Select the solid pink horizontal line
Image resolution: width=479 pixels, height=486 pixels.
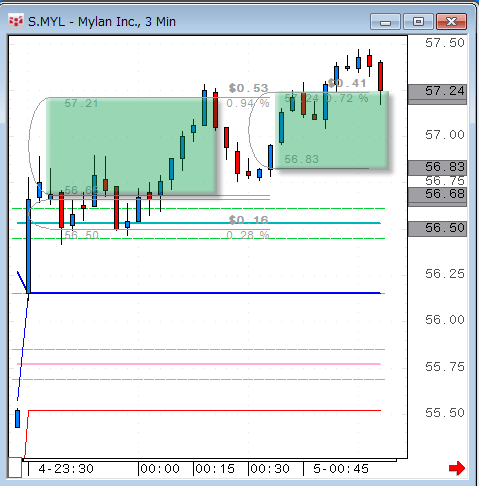coord(199,364)
